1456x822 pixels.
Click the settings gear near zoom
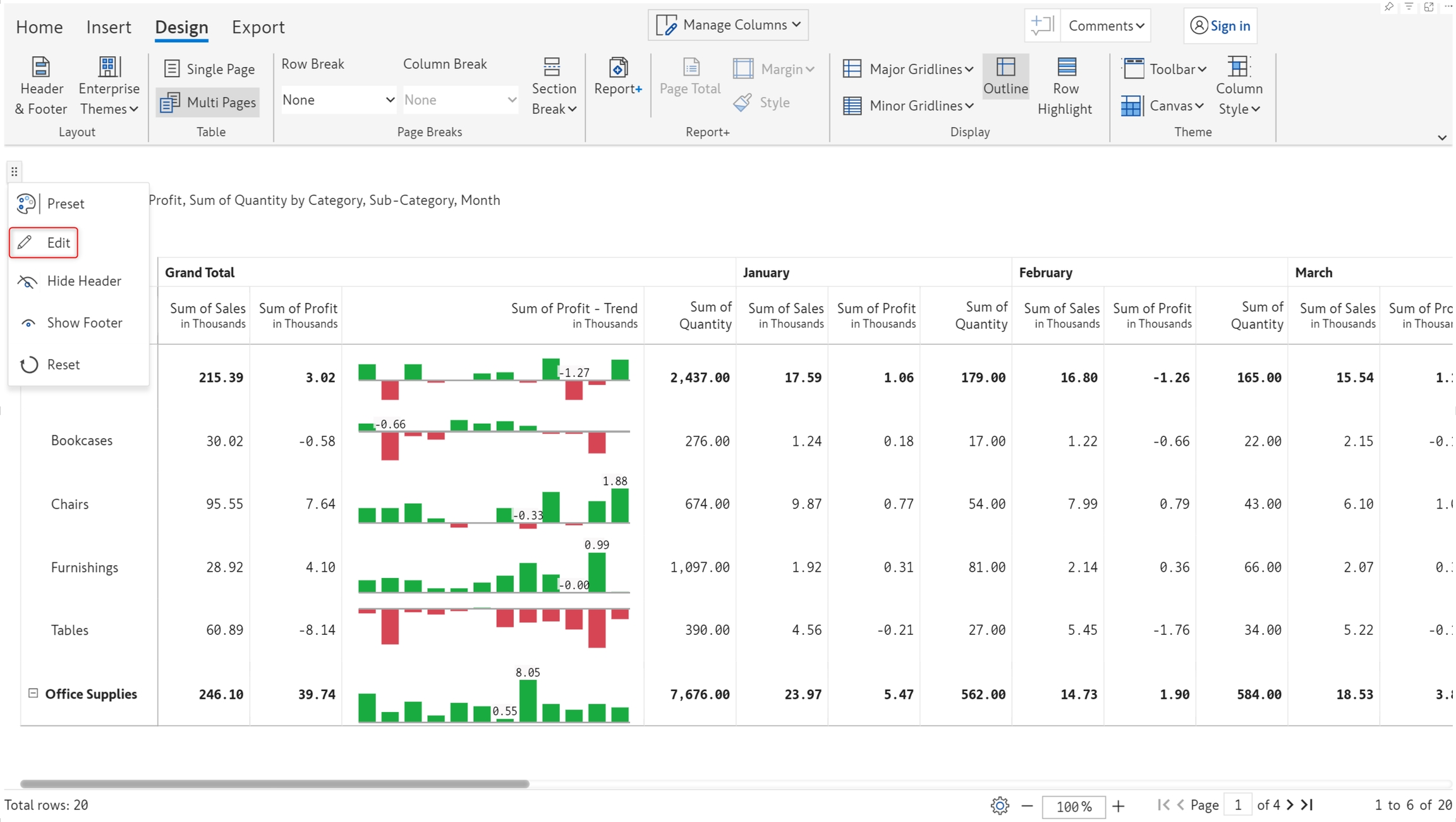point(999,806)
